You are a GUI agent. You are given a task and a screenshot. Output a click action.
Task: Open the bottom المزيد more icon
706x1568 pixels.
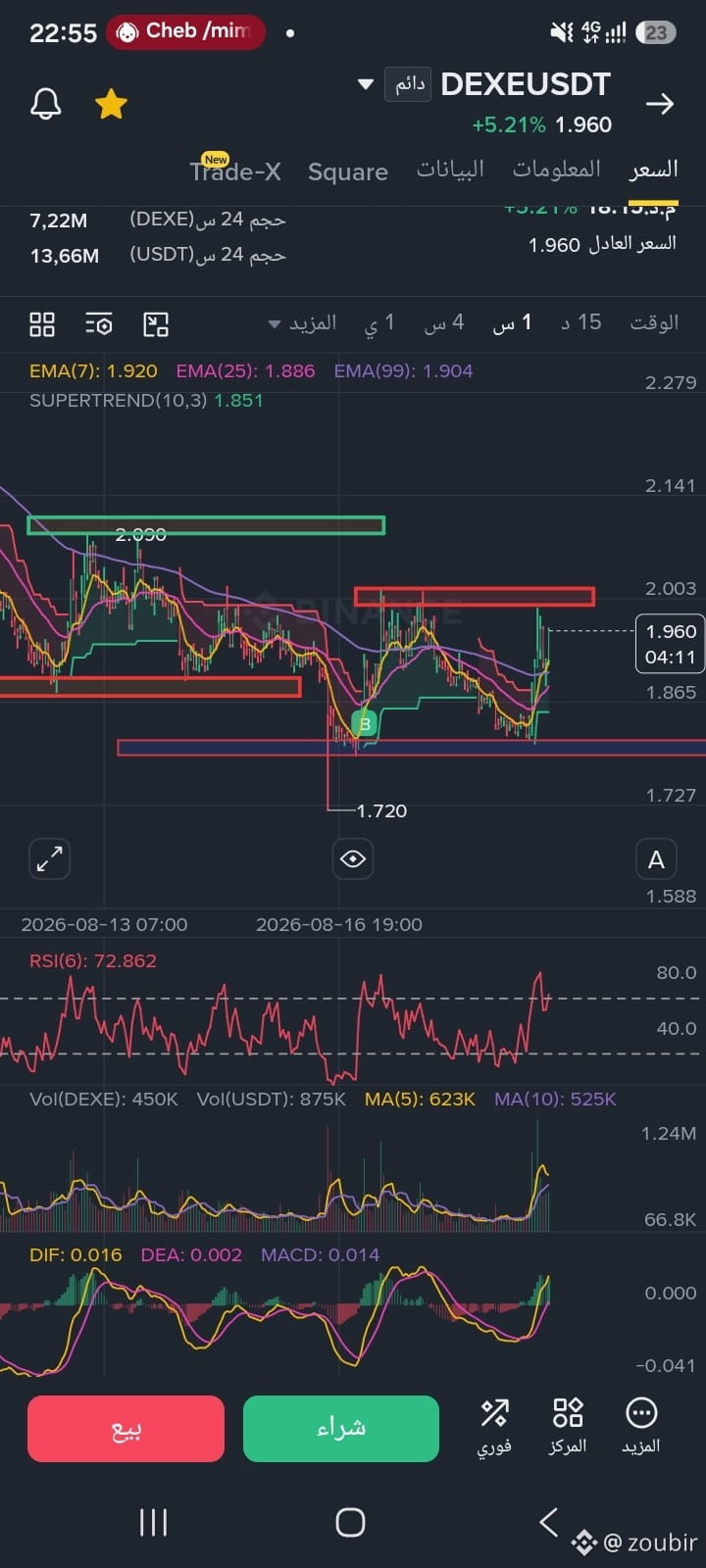click(641, 1426)
